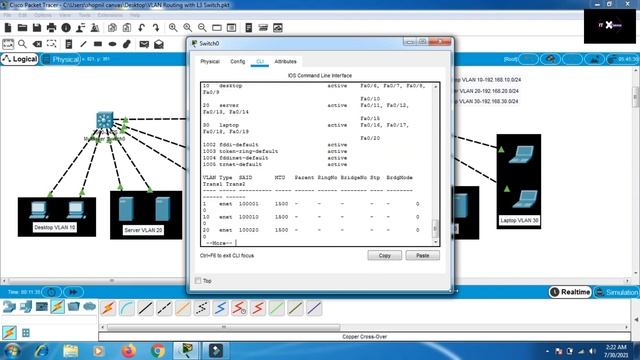Viewport: 640px width, 360px height.
Task: Choose copper cross-over dashed cable
Action: point(164,308)
